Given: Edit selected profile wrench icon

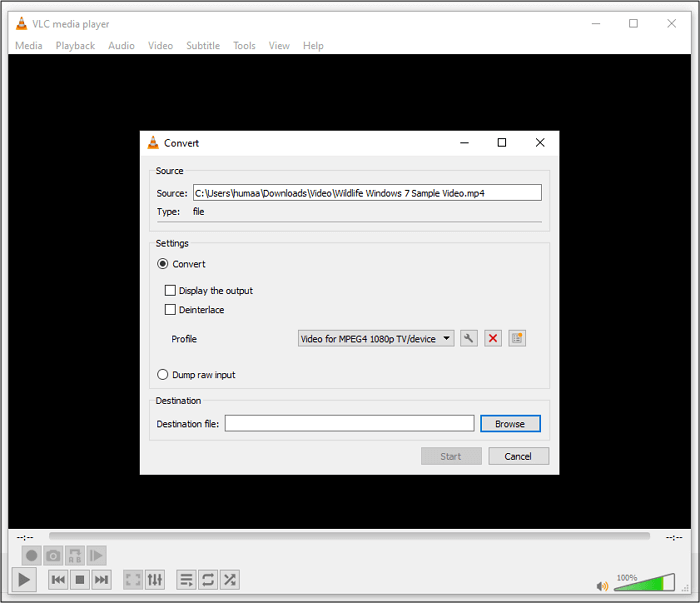Looking at the screenshot, I should click(x=469, y=338).
